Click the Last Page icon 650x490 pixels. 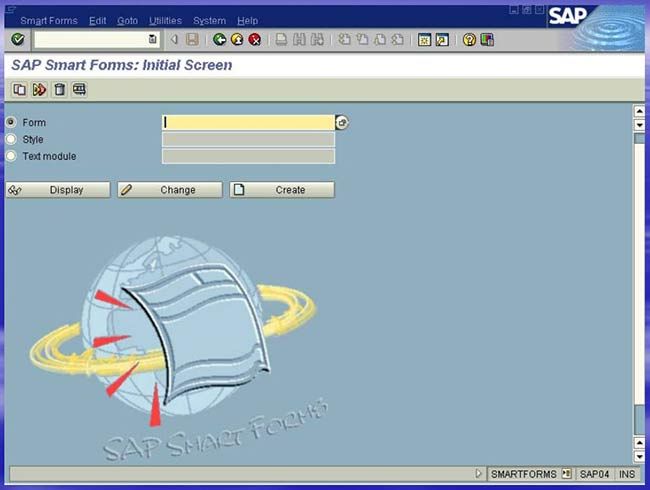[398, 39]
